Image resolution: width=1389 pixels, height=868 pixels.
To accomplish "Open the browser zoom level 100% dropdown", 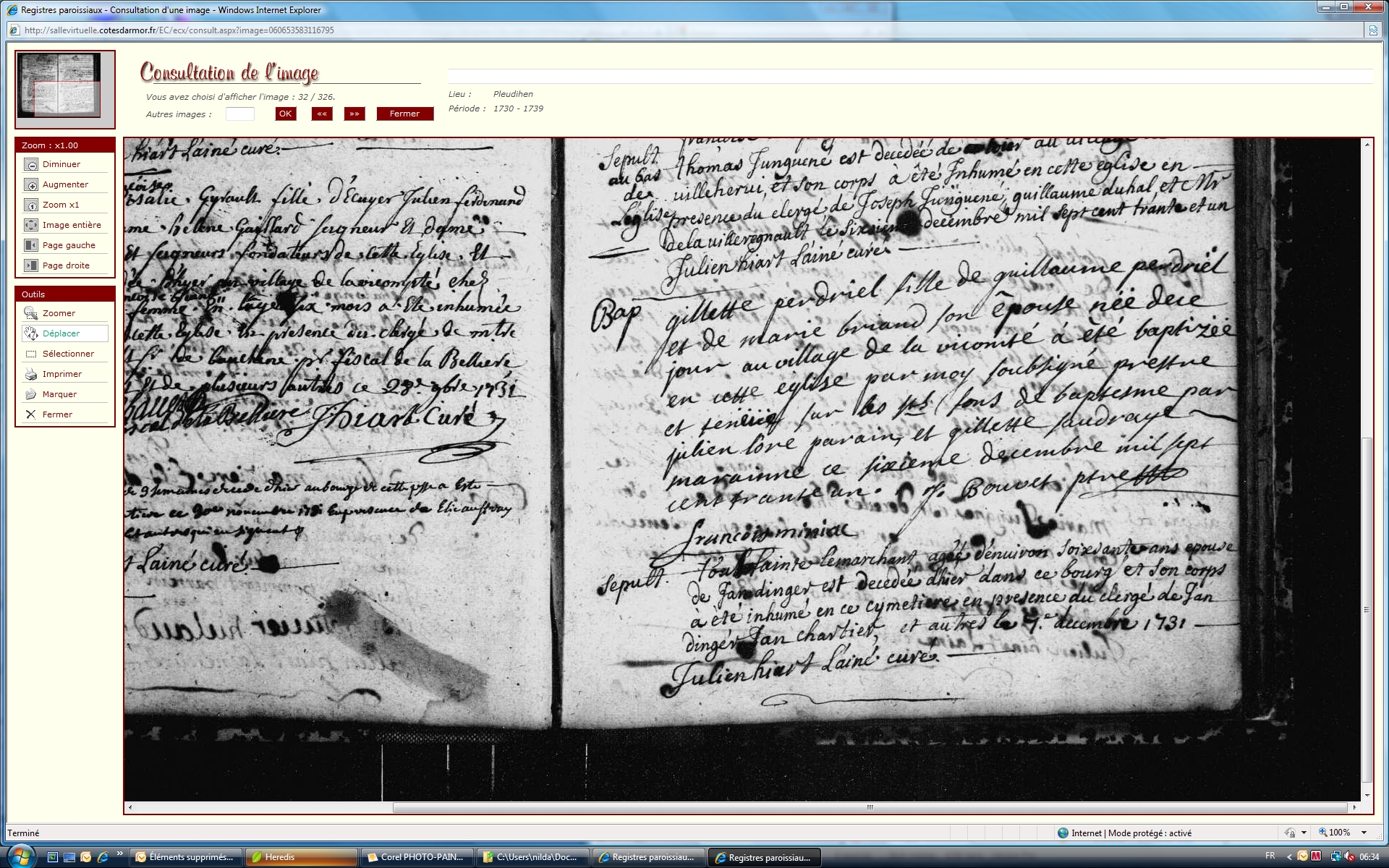I will click(1364, 833).
